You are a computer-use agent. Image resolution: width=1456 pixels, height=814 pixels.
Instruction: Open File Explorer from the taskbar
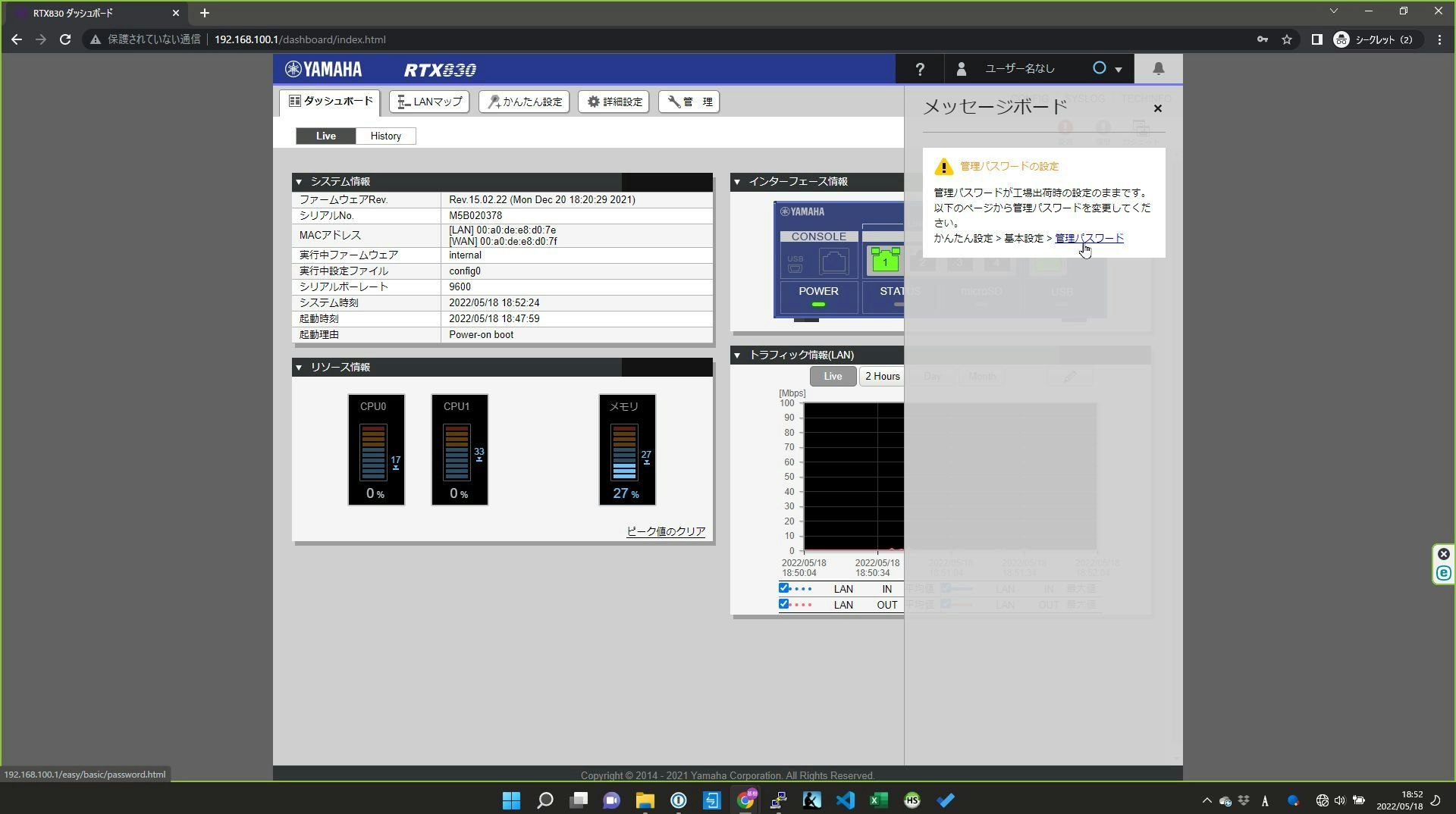click(645, 800)
